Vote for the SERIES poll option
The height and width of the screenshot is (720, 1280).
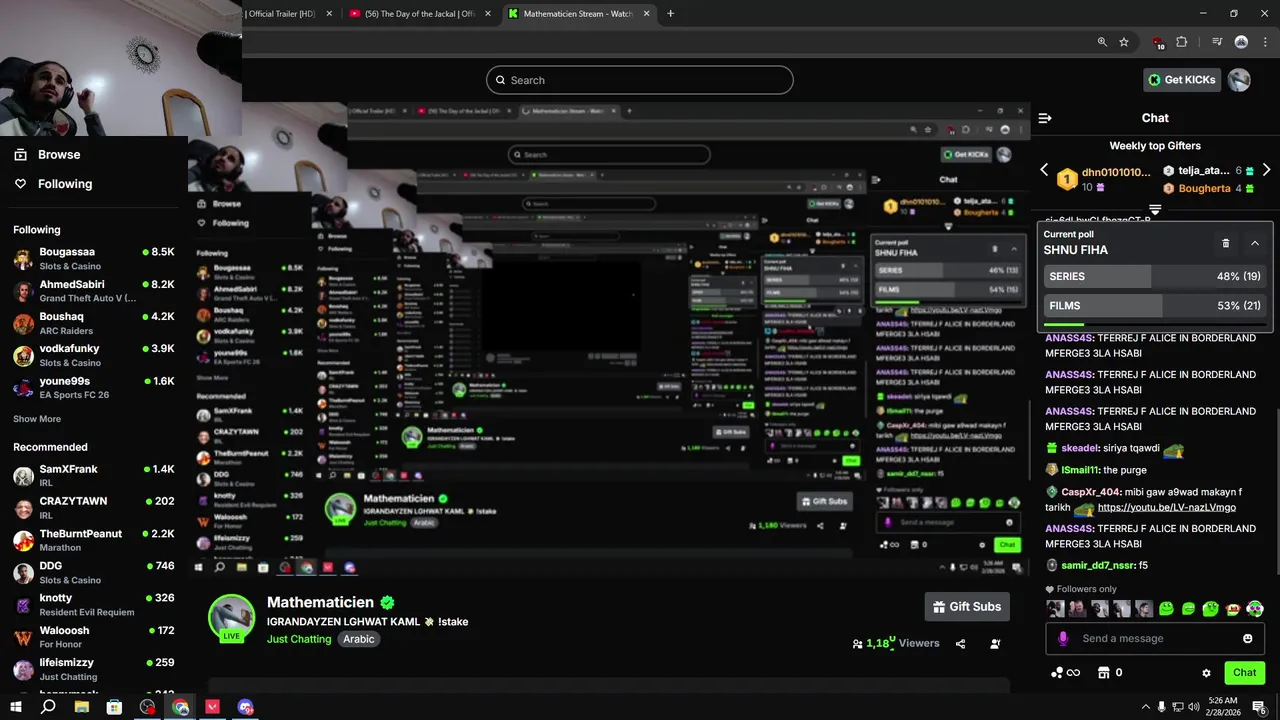[x=1155, y=276]
